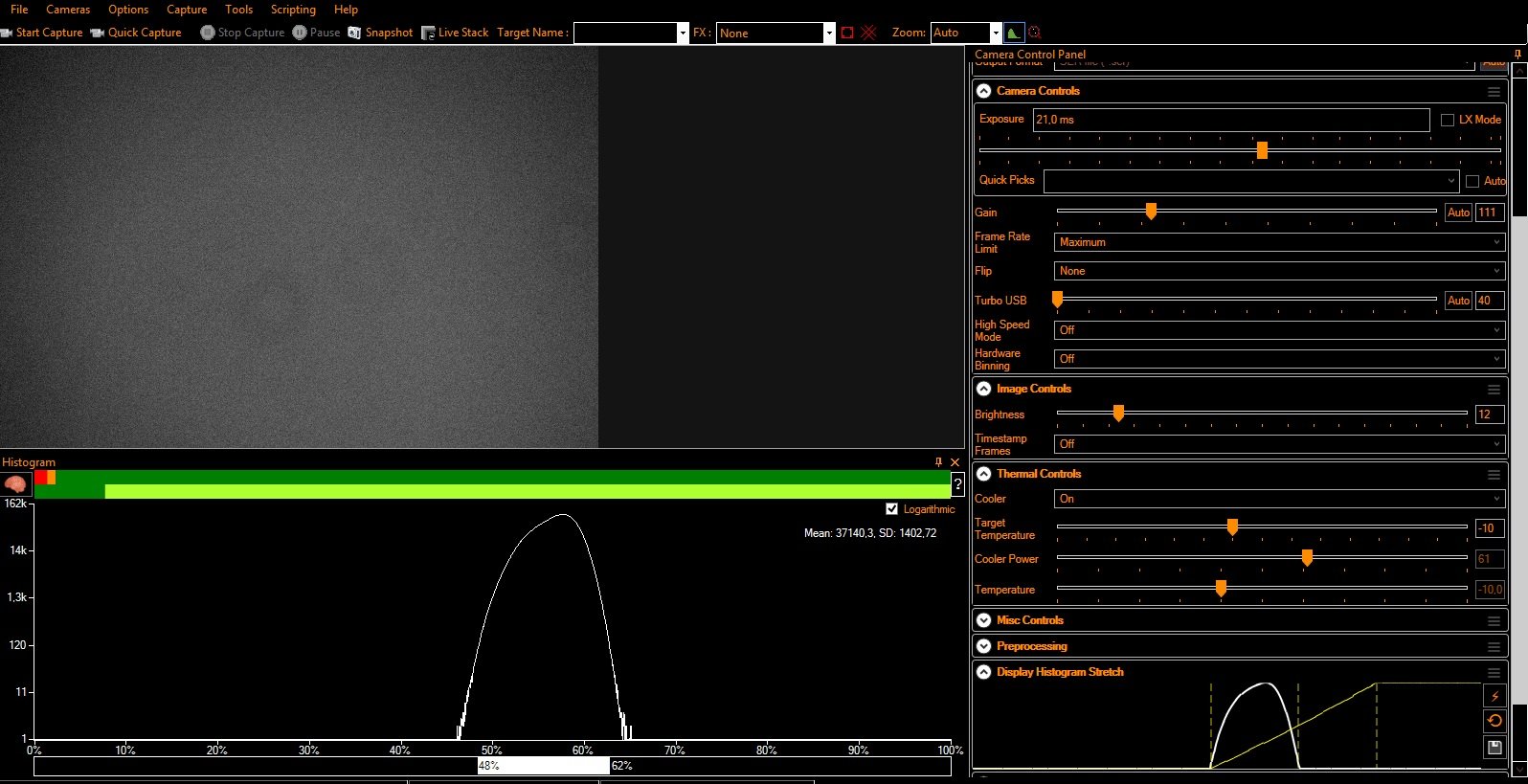Image resolution: width=1528 pixels, height=784 pixels.
Task: Click the save stretch floppy disk icon
Action: click(x=1494, y=747)
